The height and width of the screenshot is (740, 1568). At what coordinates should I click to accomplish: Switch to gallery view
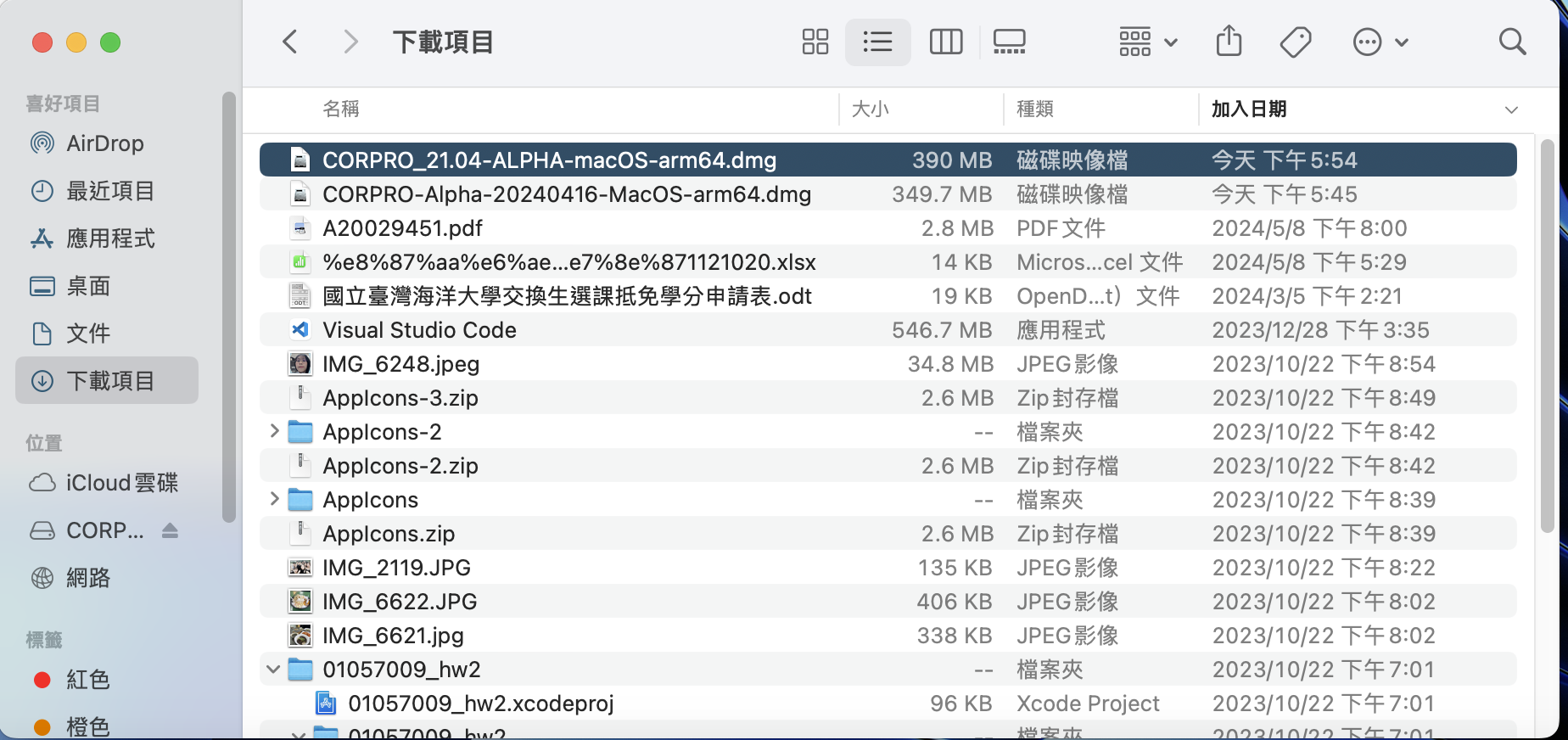pos(1009,42)
